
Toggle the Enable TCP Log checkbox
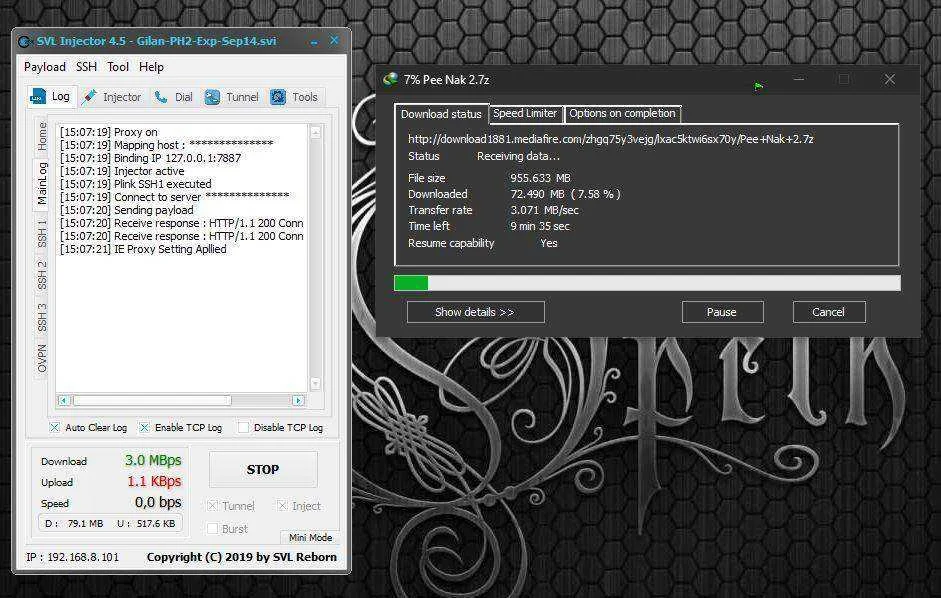point(144,427)
